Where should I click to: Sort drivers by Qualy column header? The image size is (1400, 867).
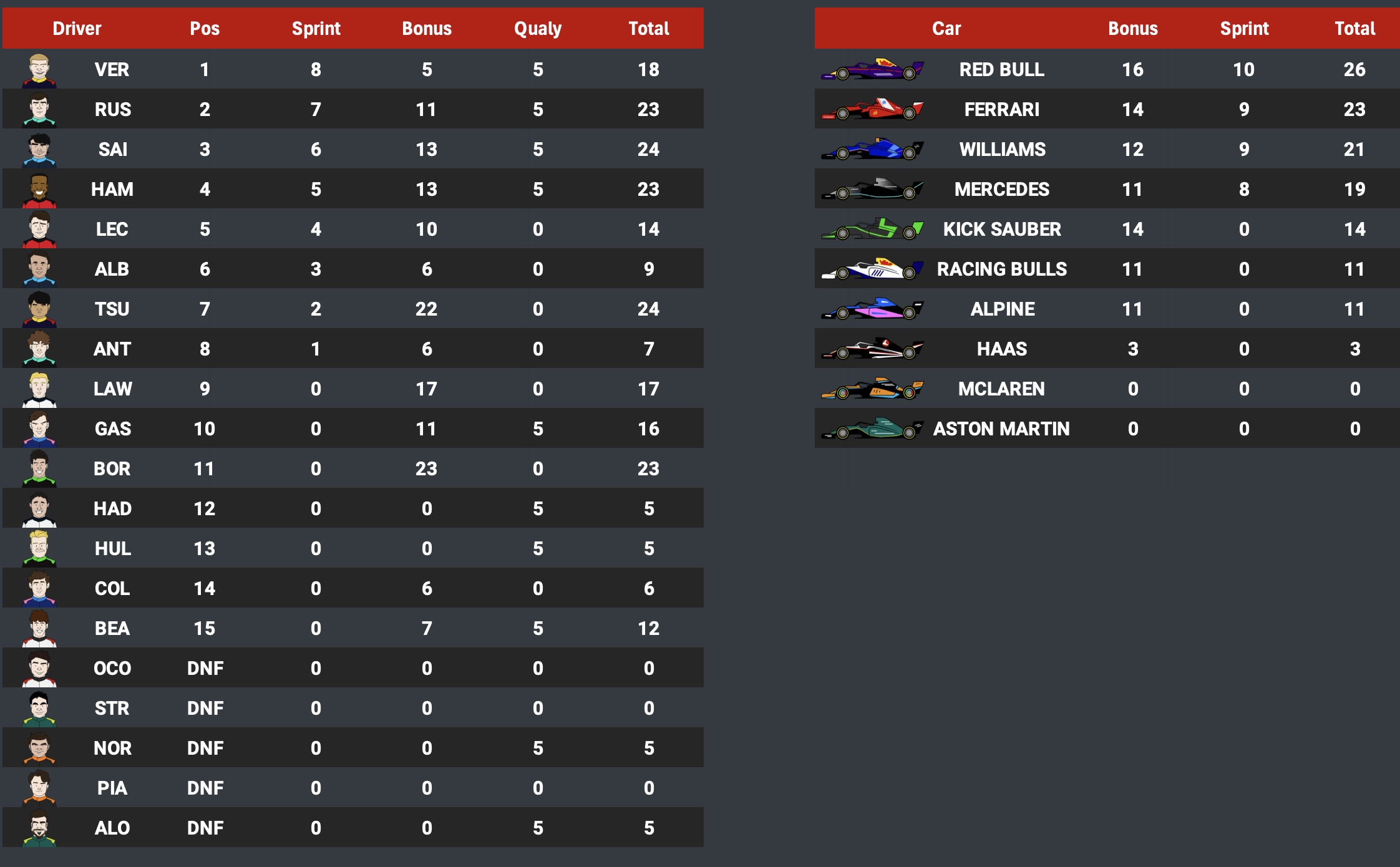pyautogui.click(x=538, y=29)
